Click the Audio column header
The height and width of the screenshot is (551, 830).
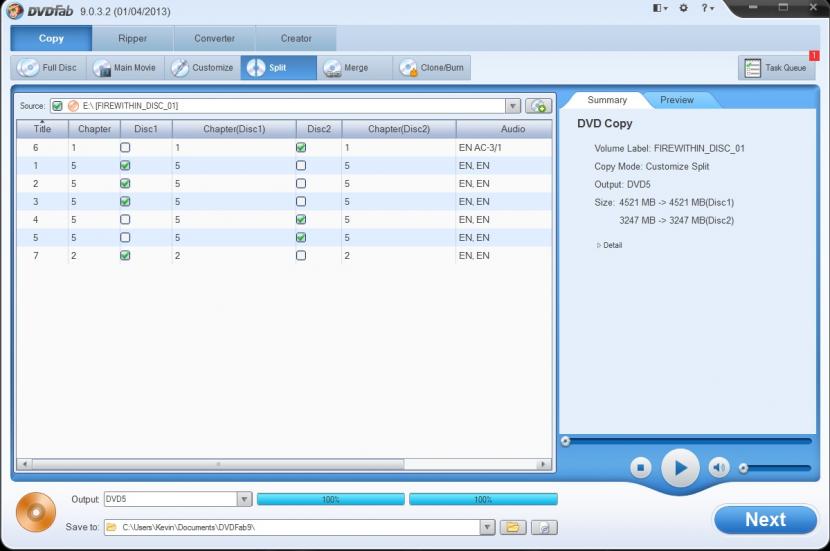504,129
